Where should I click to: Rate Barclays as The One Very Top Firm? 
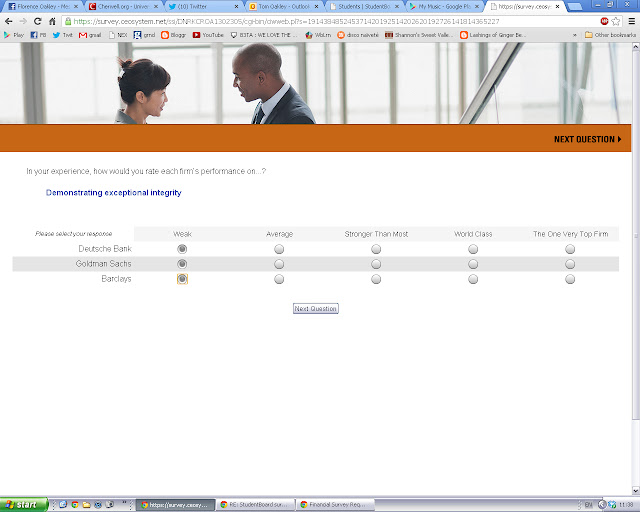[570, 279]
